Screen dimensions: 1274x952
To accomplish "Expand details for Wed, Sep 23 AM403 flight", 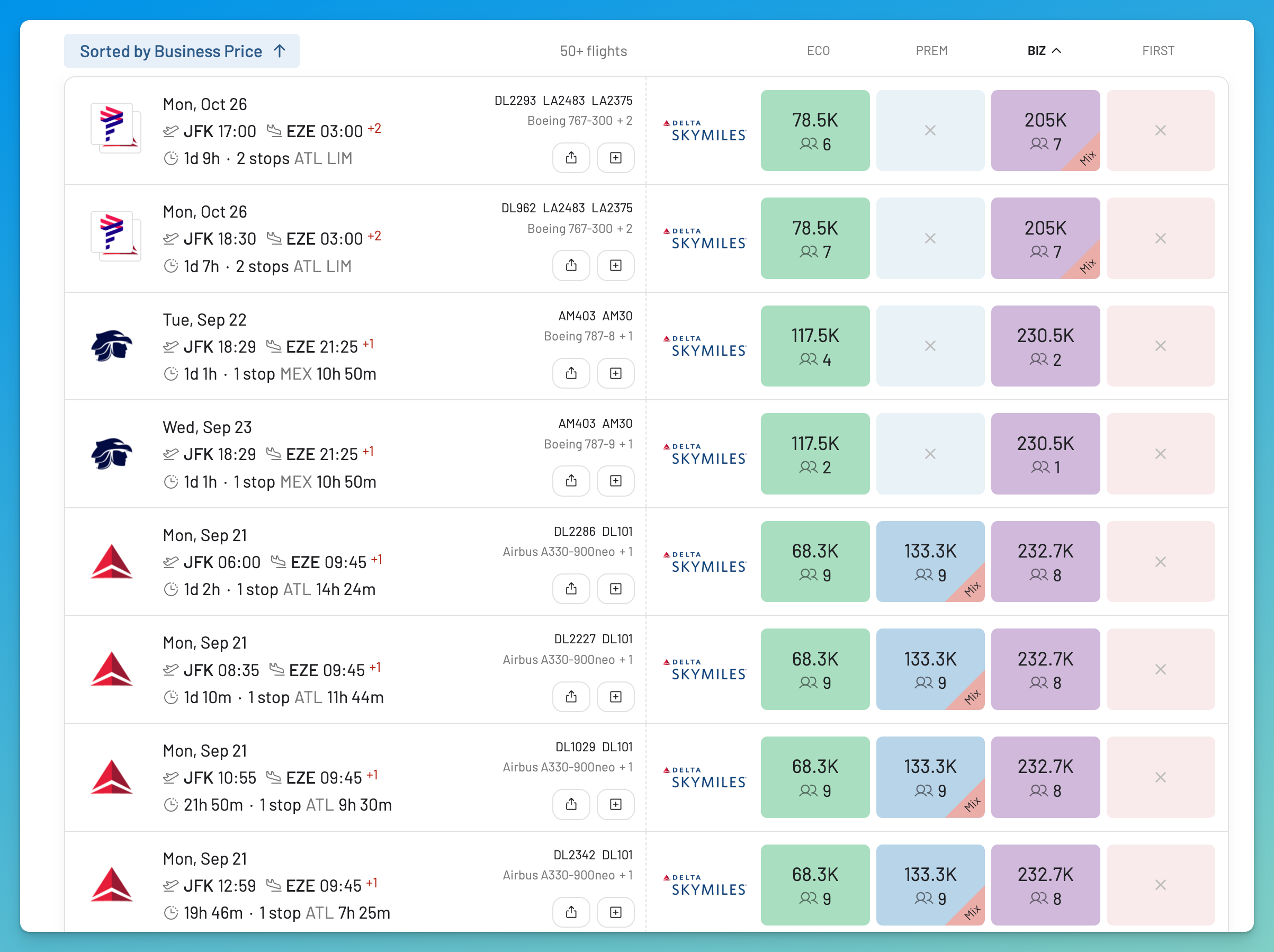I will (616, 481).
